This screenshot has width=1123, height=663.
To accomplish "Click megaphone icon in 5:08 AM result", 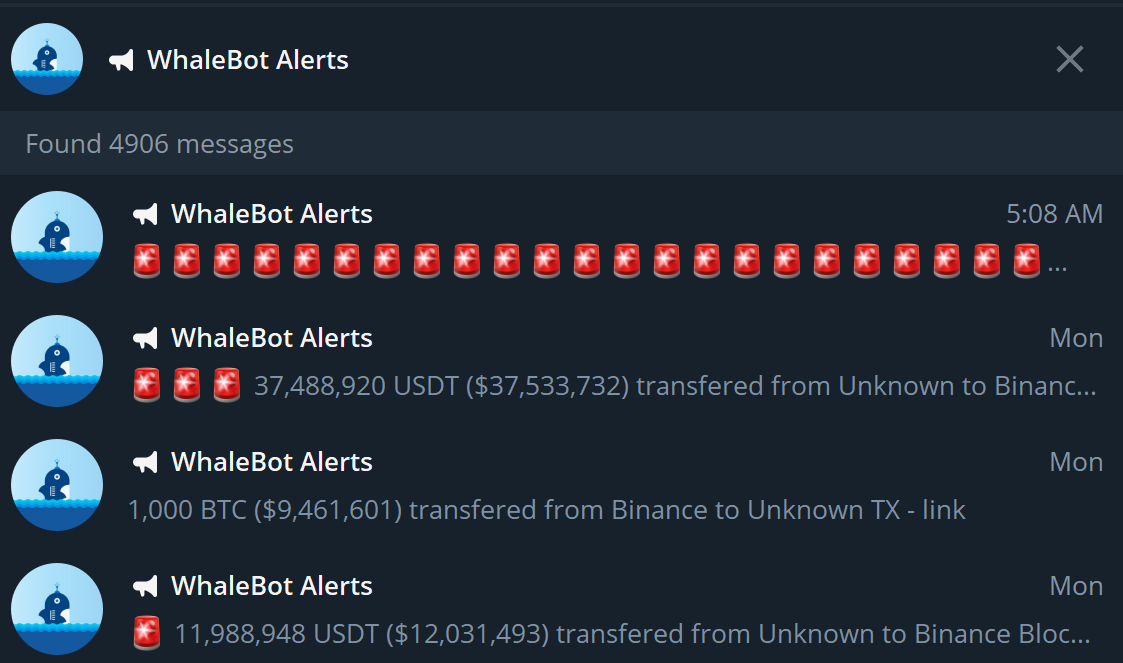I will tap(146, 214).
